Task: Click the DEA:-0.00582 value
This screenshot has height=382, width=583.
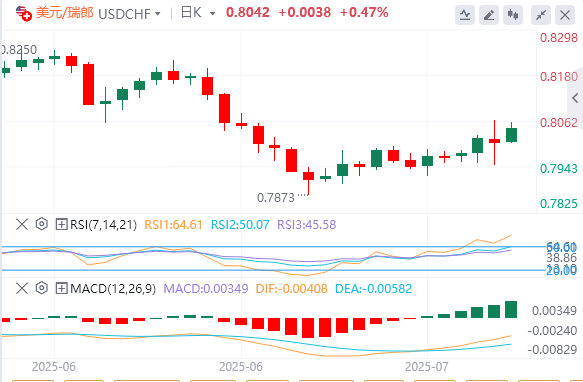Action: click(x=374, y=289)
